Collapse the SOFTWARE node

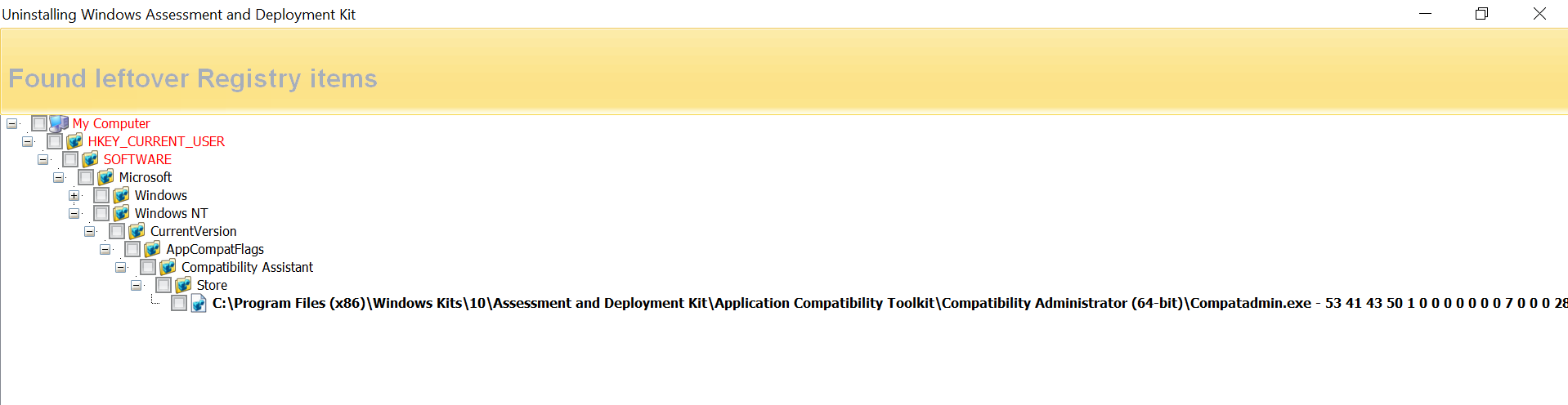(43, 159)
